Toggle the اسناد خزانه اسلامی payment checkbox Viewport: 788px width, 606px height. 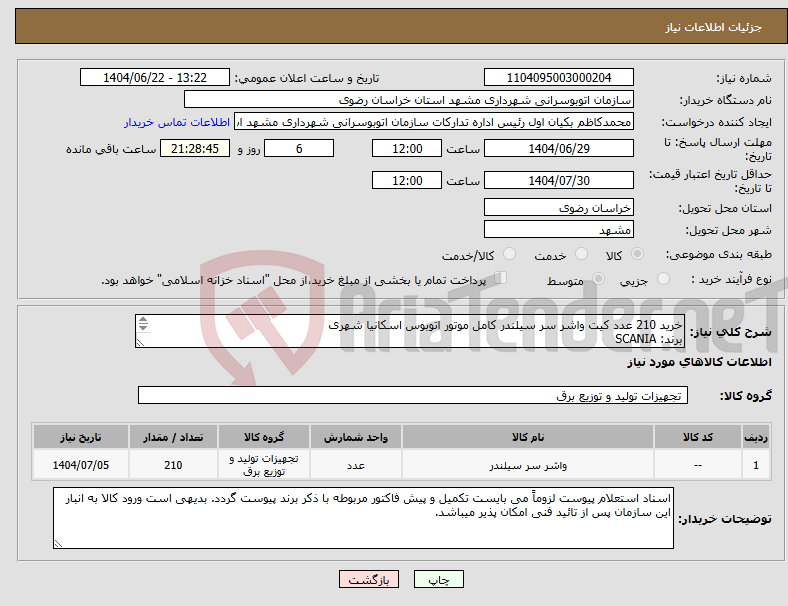tap(501, 278)
